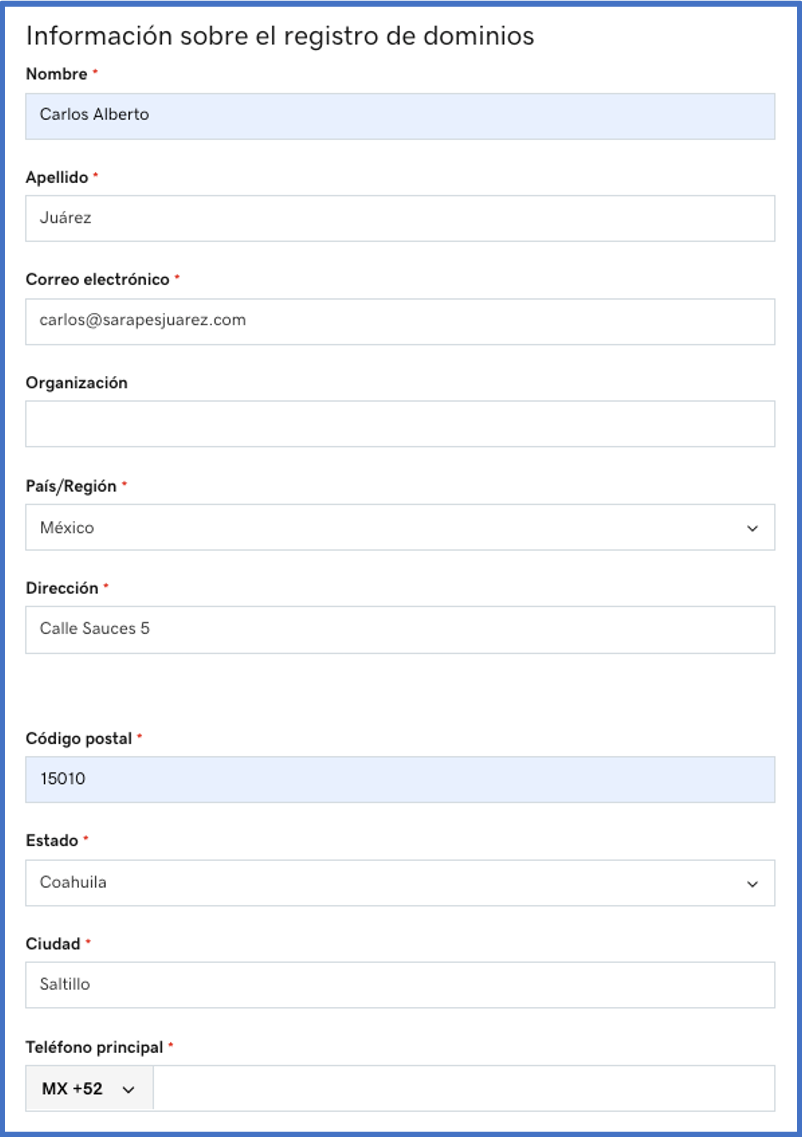The image size is (802, 1137).
Task: Select the Correo electrónico email field
Action: coord(399,321)
